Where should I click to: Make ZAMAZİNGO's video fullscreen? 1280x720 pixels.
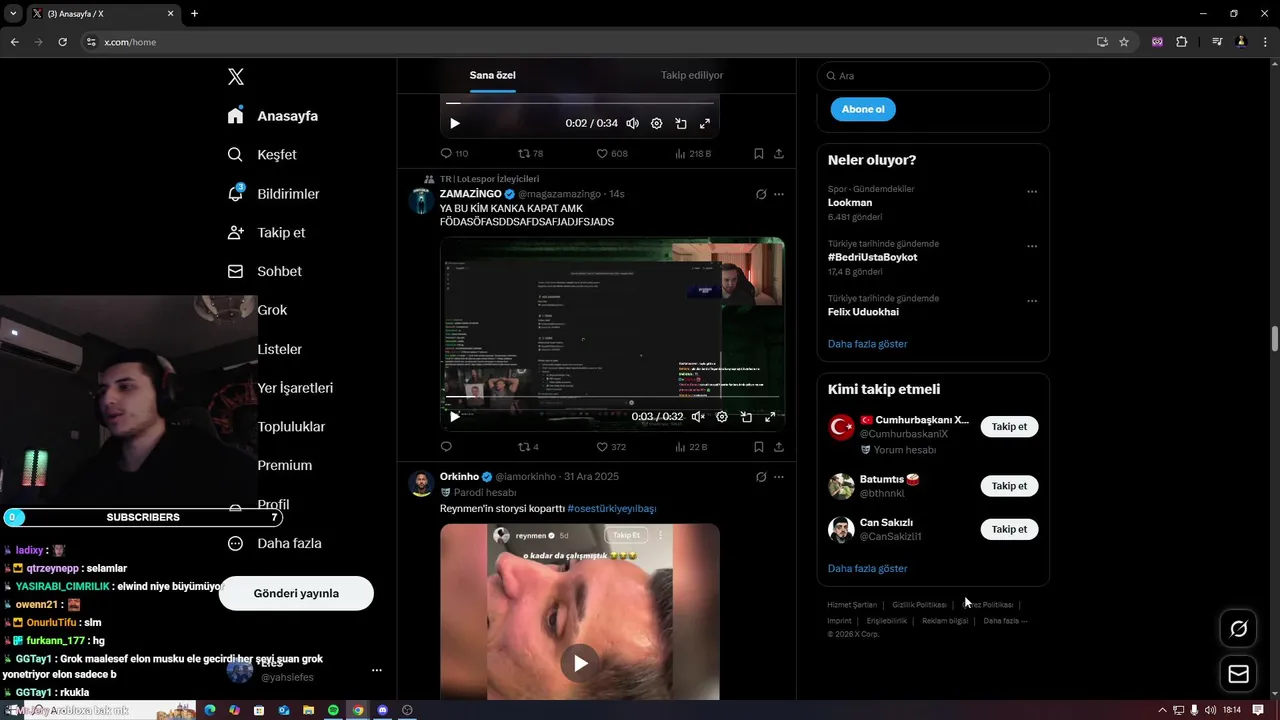770,416
